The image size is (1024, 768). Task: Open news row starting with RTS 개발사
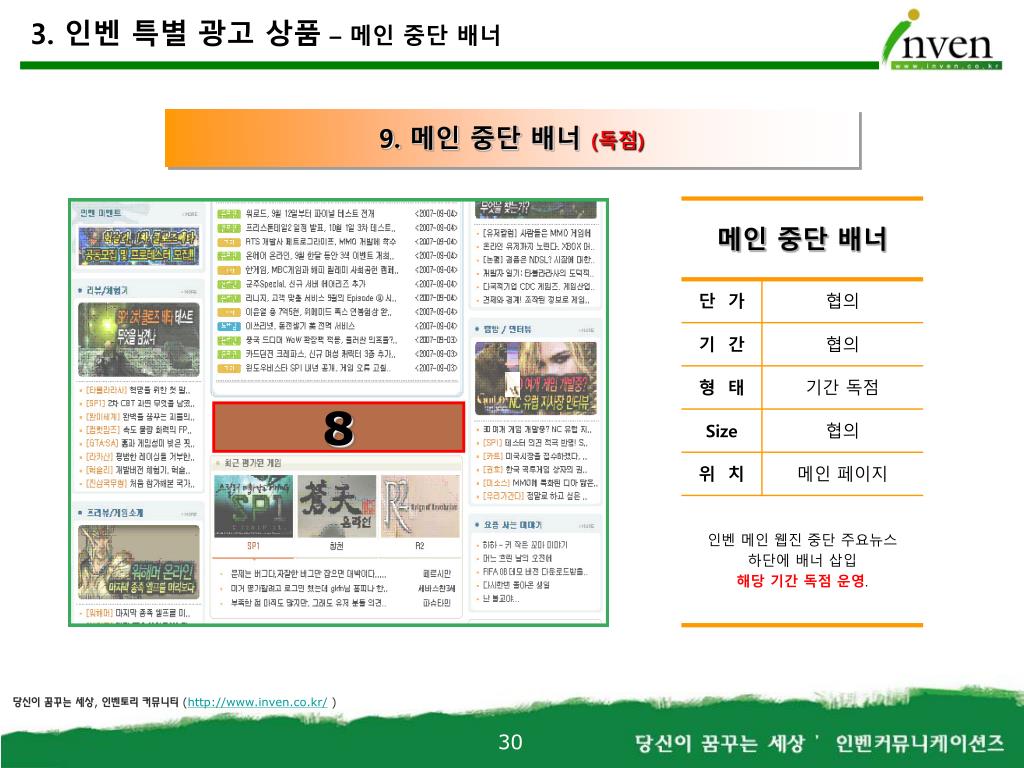coord(337,242)
